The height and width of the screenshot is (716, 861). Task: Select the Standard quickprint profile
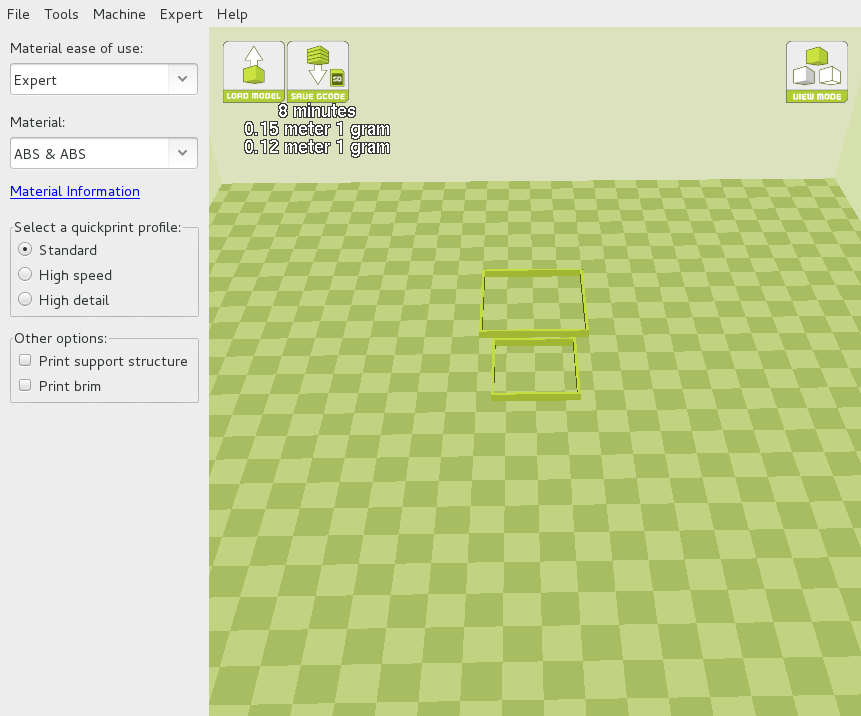point(26,250)
